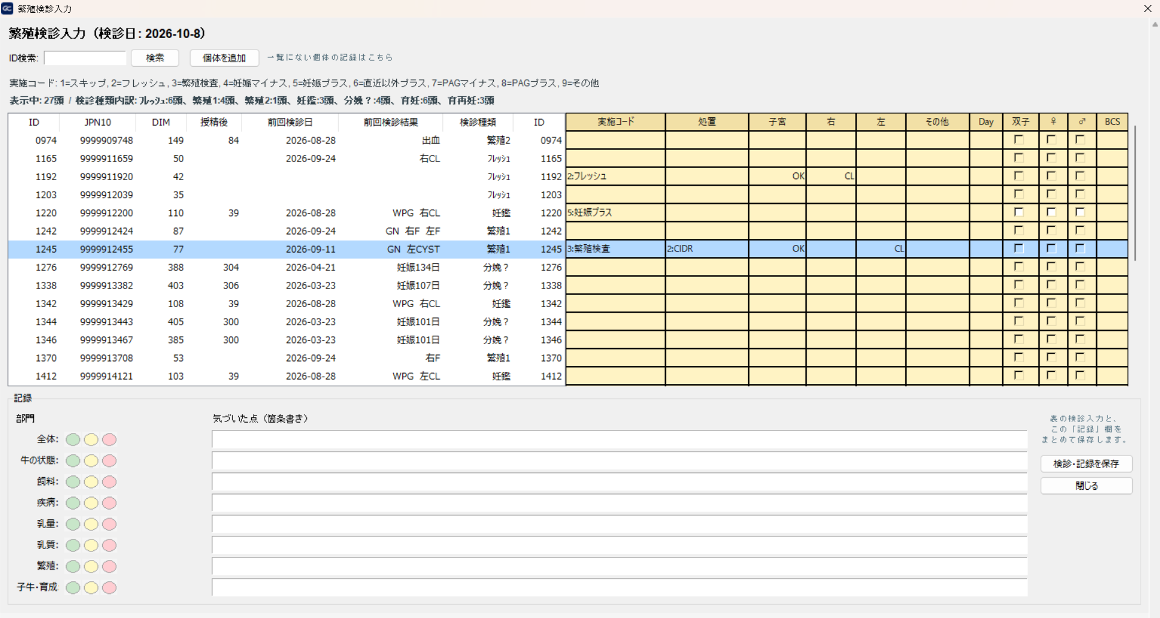Click the 繁殖 notes text field
Screen dimensions: 1160x618
619,566
